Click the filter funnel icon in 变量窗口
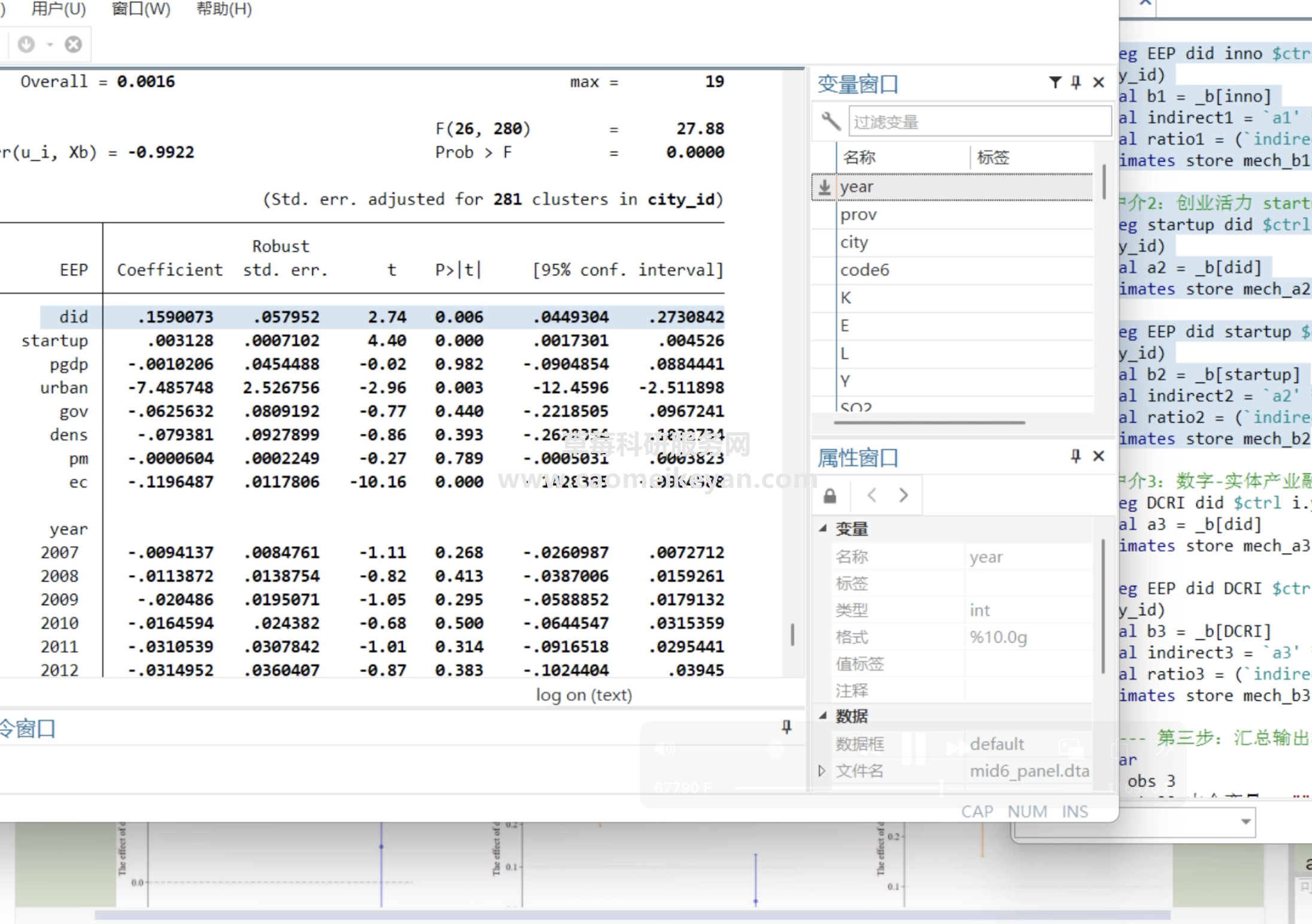The height and width of the screenshot is (924, 1312). point(1055,83)
